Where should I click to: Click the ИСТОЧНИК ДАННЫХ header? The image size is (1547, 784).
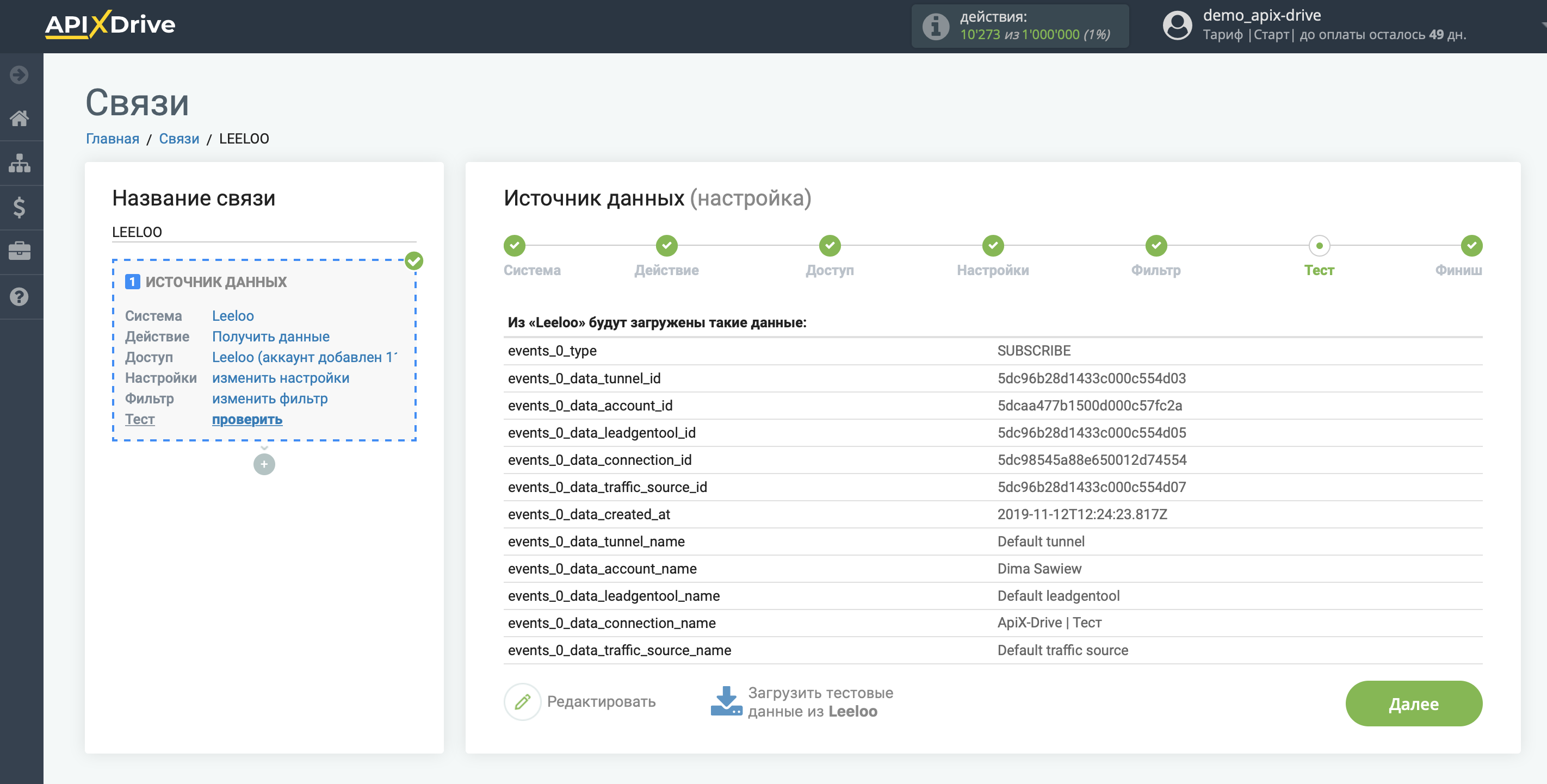[216, 282]
